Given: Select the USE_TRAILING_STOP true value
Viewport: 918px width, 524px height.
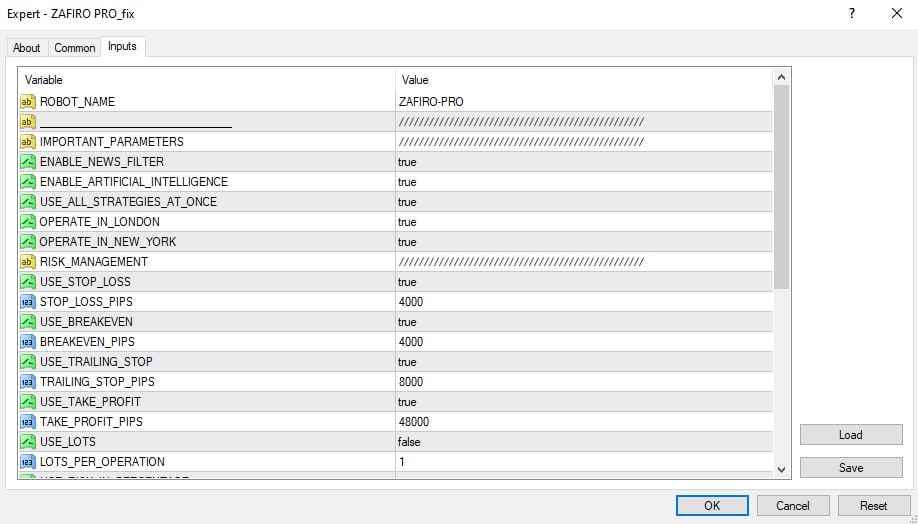Looking at the screenshot, I should coord(584,361).
